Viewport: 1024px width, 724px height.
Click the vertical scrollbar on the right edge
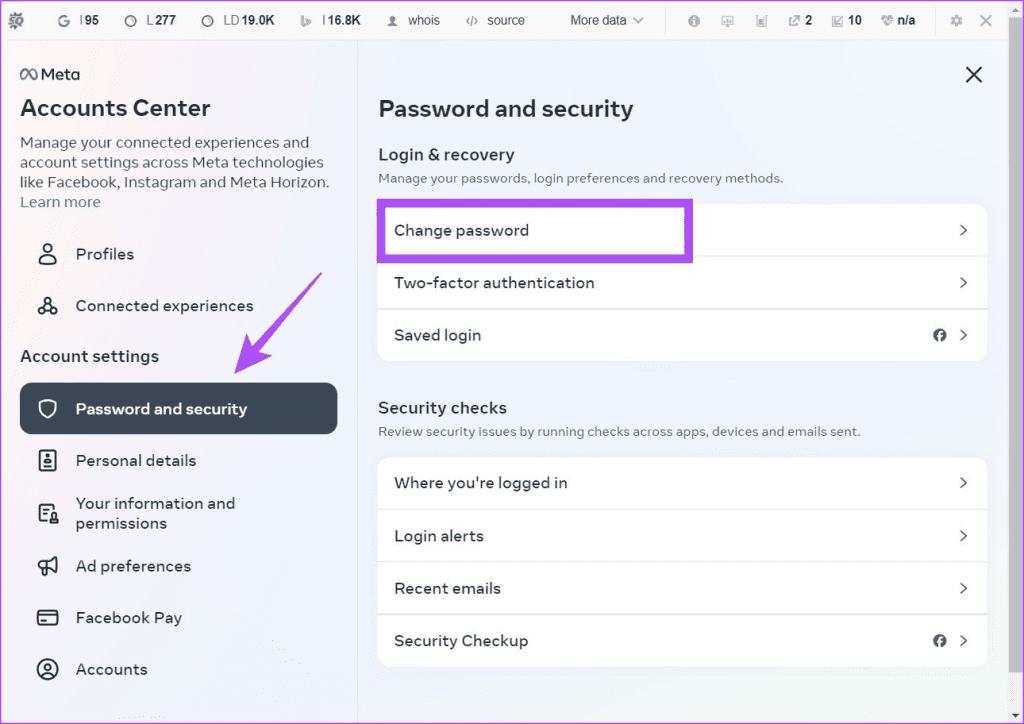[x=1017, y=360]
